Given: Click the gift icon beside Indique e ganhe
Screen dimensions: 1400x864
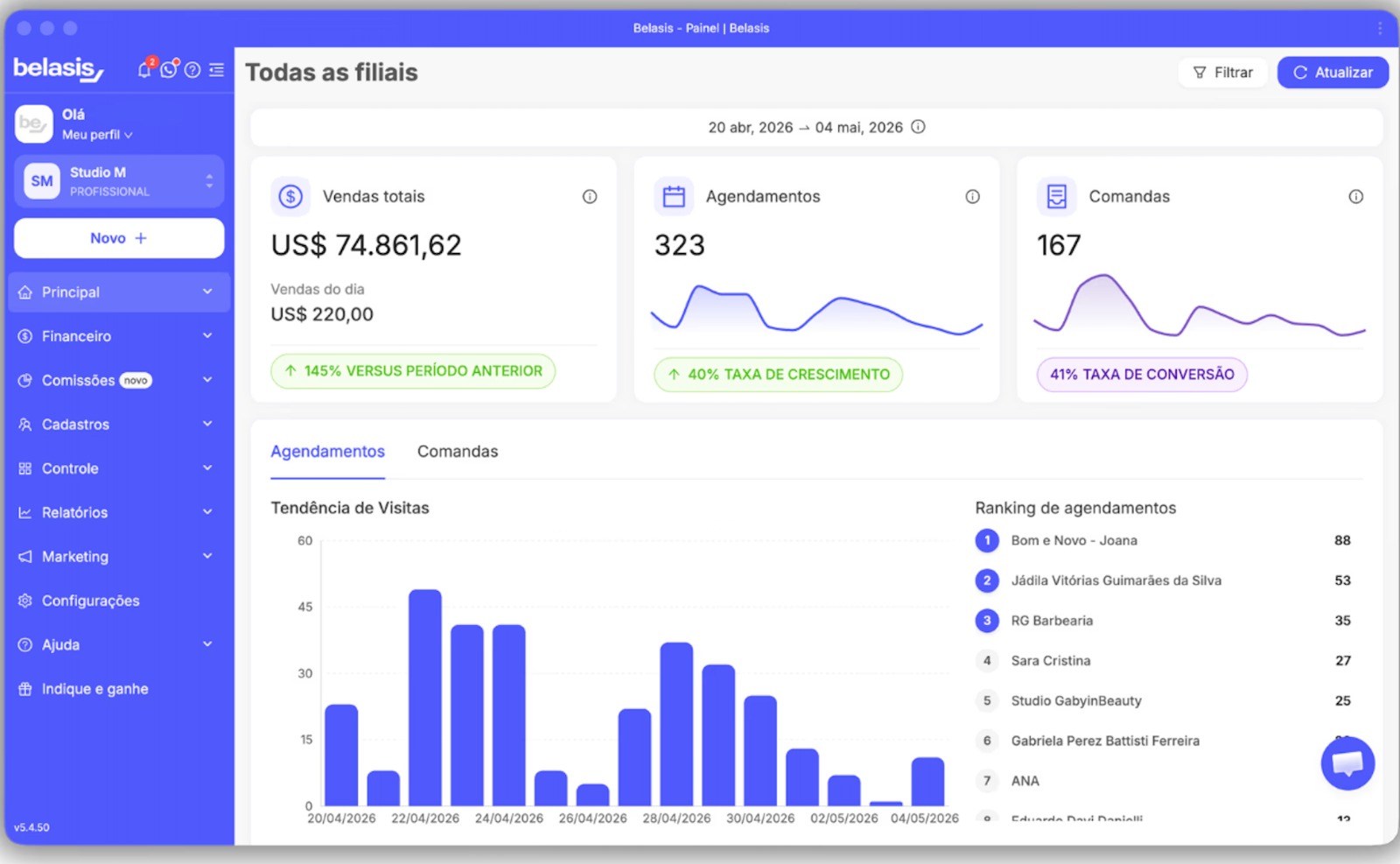Looking at the screenshot, I should [25, 689].
